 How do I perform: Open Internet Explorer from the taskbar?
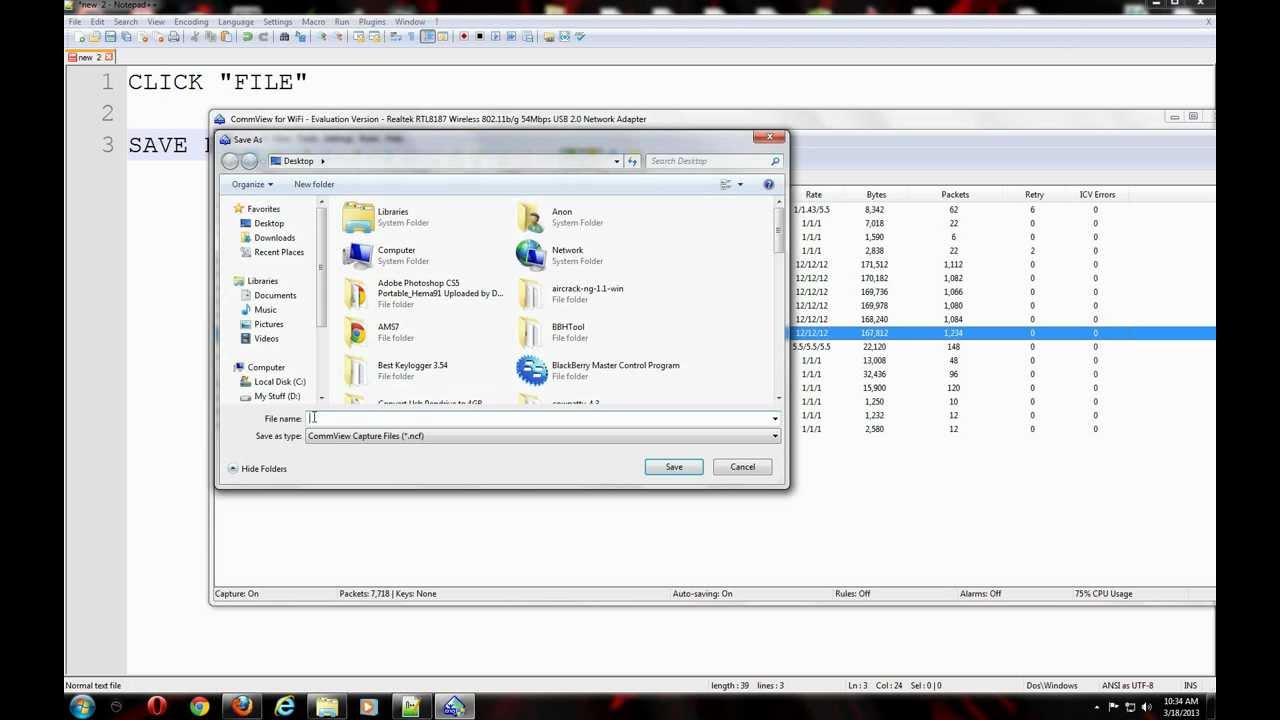click(x=285, y=708)
